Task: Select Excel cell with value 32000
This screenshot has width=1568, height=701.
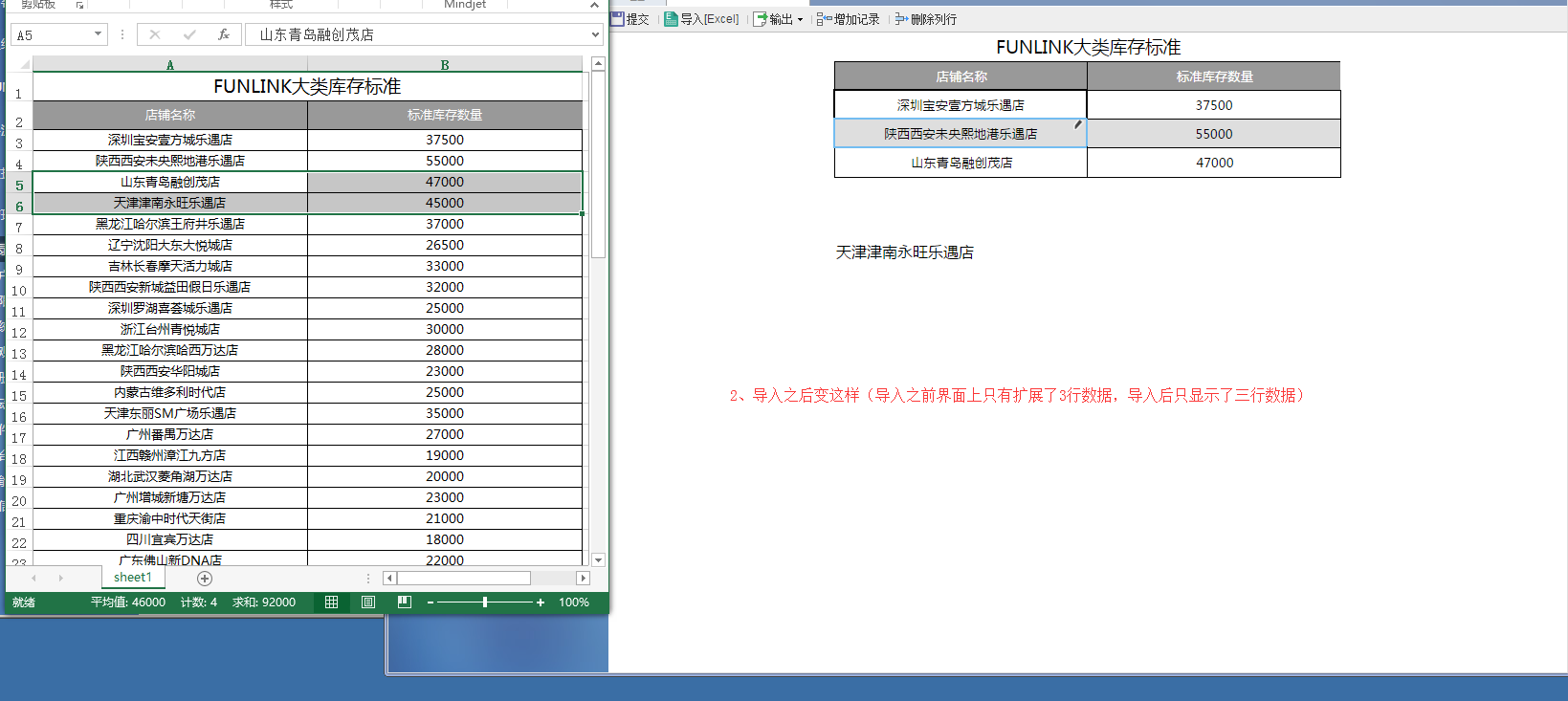Action: (x=445, y=287)
